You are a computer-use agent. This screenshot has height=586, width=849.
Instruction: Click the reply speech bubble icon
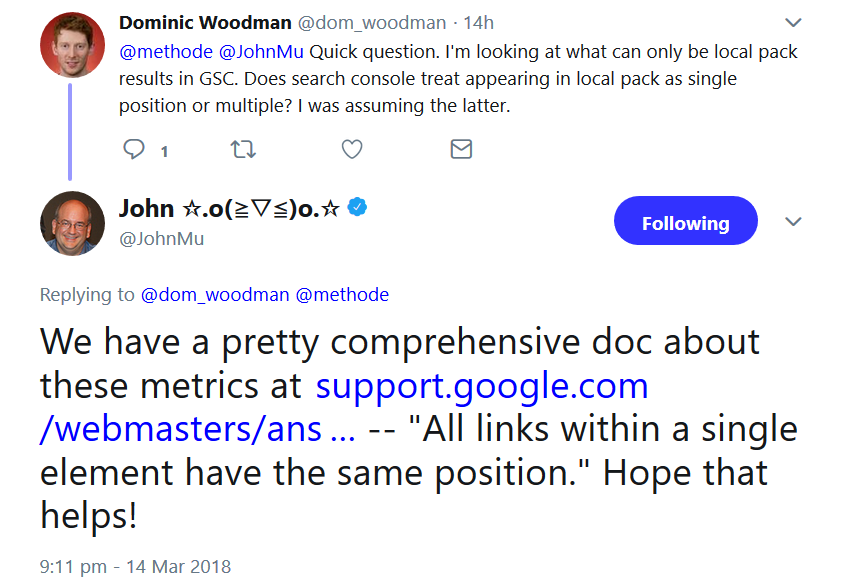134,150
